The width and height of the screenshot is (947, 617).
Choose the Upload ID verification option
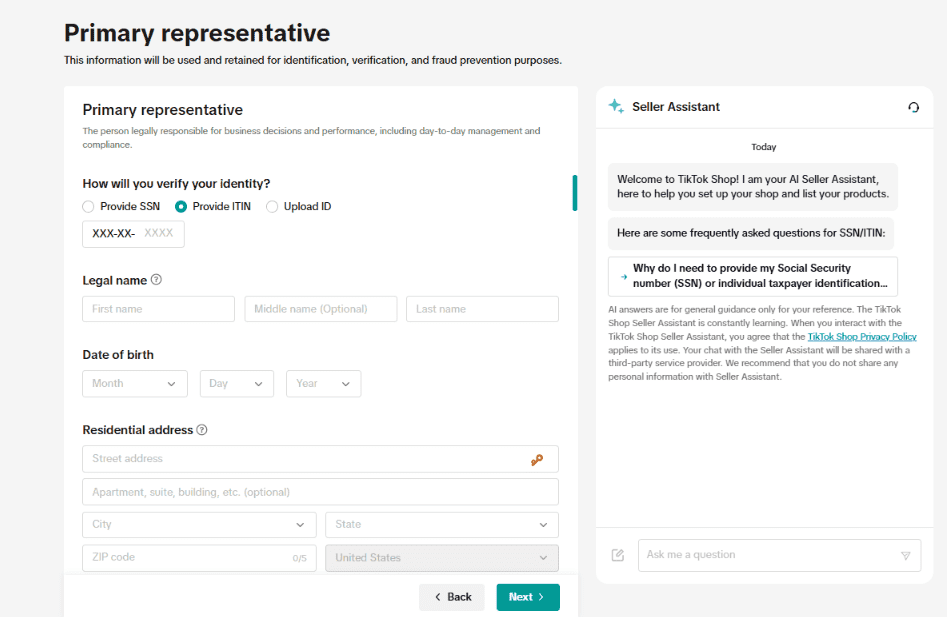[x=271, y=206]
